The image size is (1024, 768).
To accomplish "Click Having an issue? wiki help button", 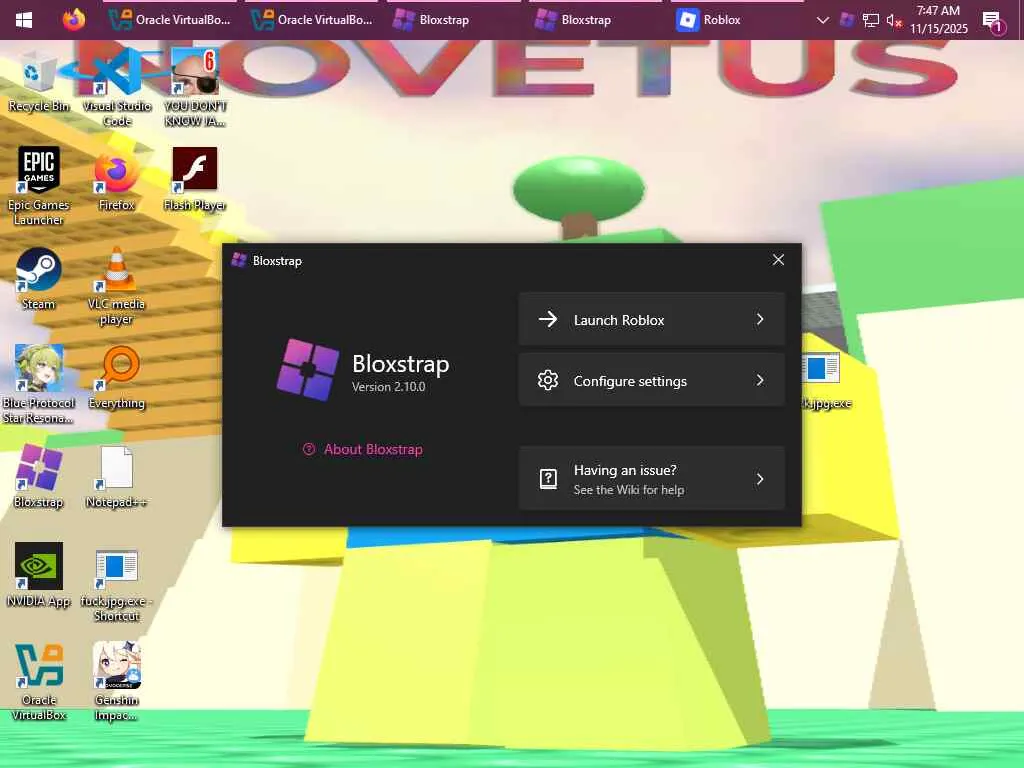I will click(652, 479).
